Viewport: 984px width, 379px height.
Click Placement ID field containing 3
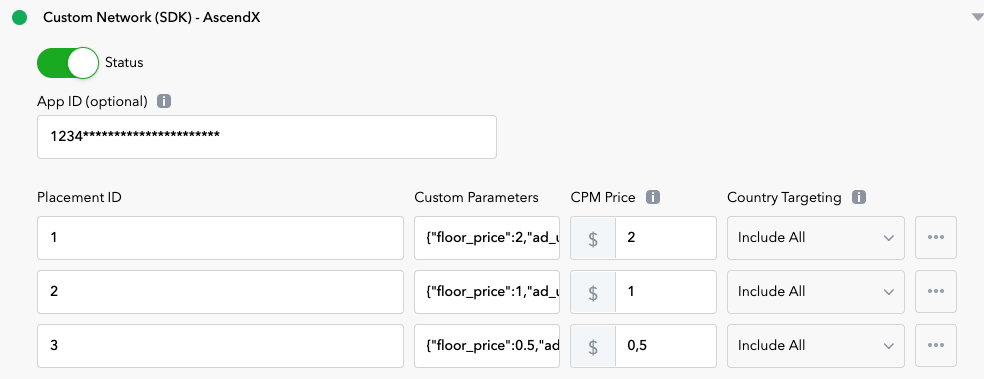220,346
